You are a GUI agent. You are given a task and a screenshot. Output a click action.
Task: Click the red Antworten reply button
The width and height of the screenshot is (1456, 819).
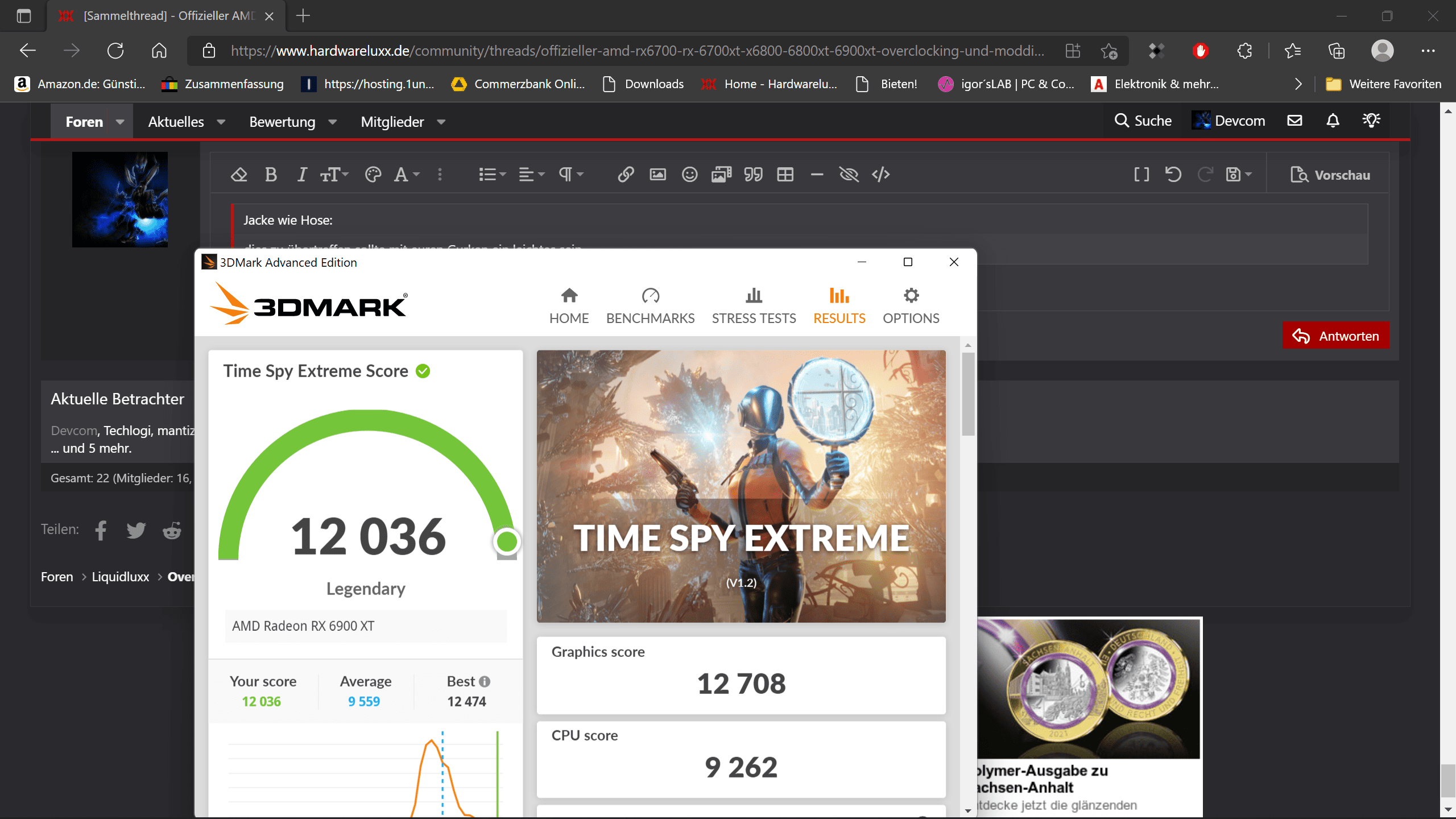tap(1335, 336)
